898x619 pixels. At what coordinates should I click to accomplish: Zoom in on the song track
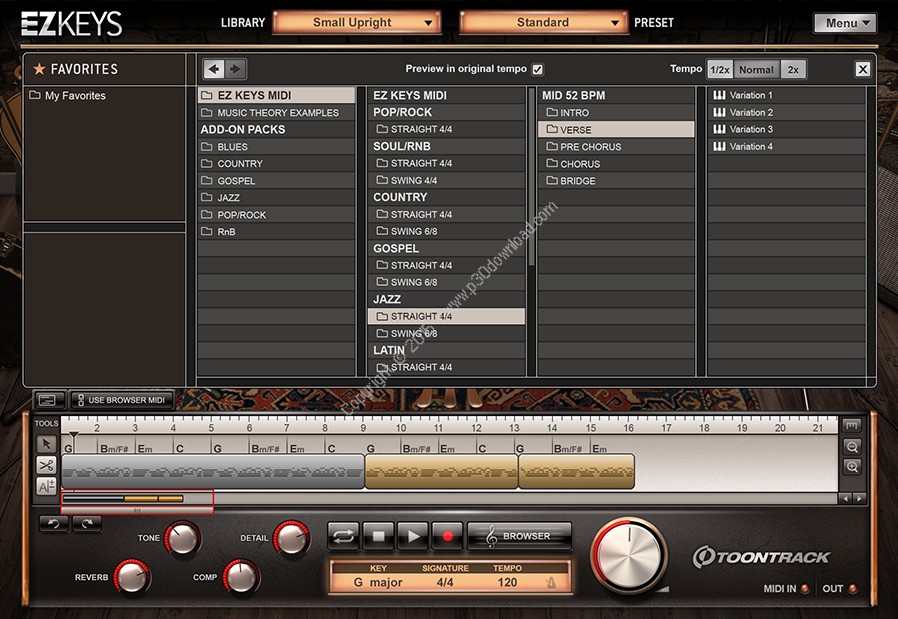852,467
